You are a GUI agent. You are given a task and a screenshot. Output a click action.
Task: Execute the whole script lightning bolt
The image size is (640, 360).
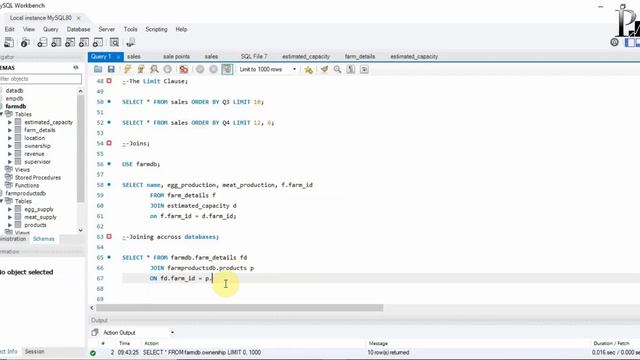pyautogui.click(x=127, y=69)
